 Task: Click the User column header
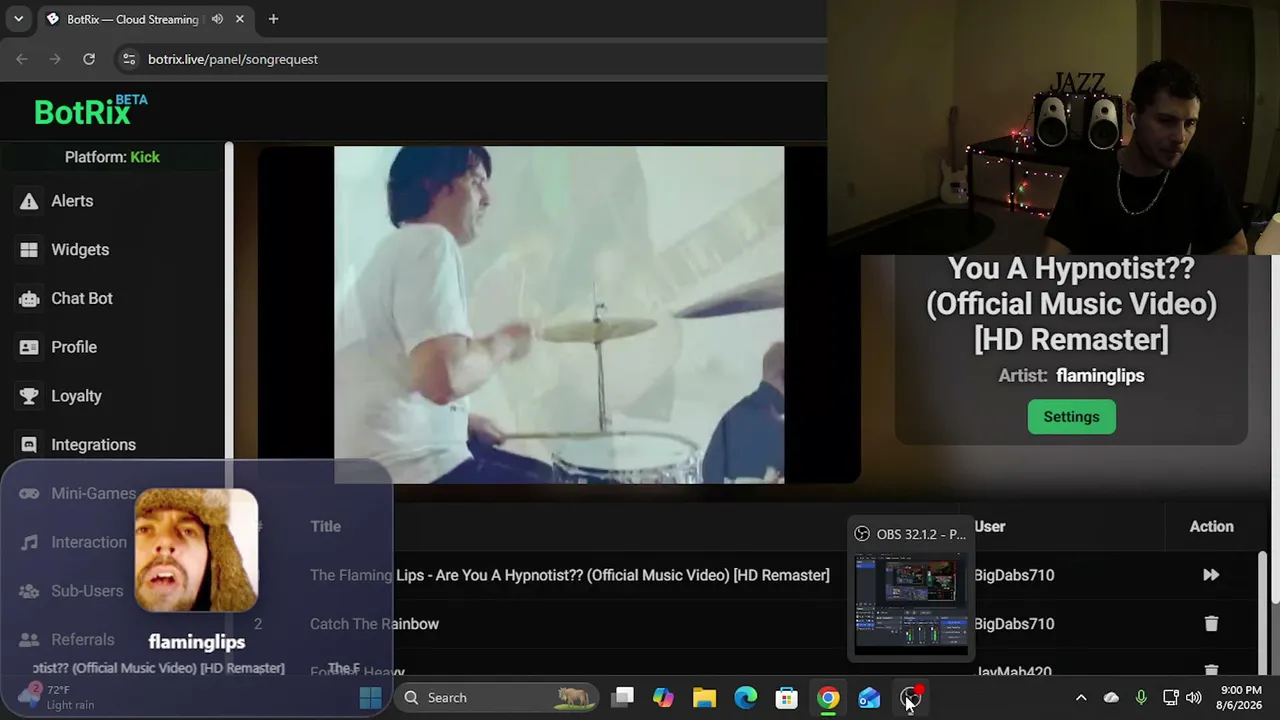[x=990, y=527]
